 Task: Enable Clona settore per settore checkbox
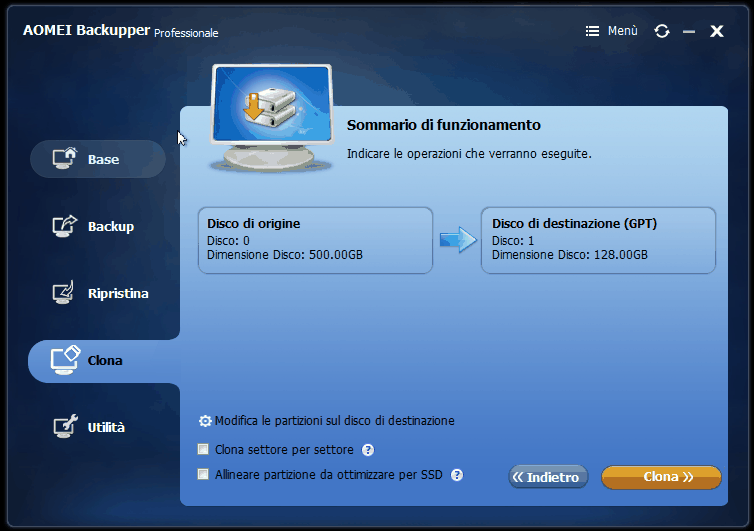point(203,449)
